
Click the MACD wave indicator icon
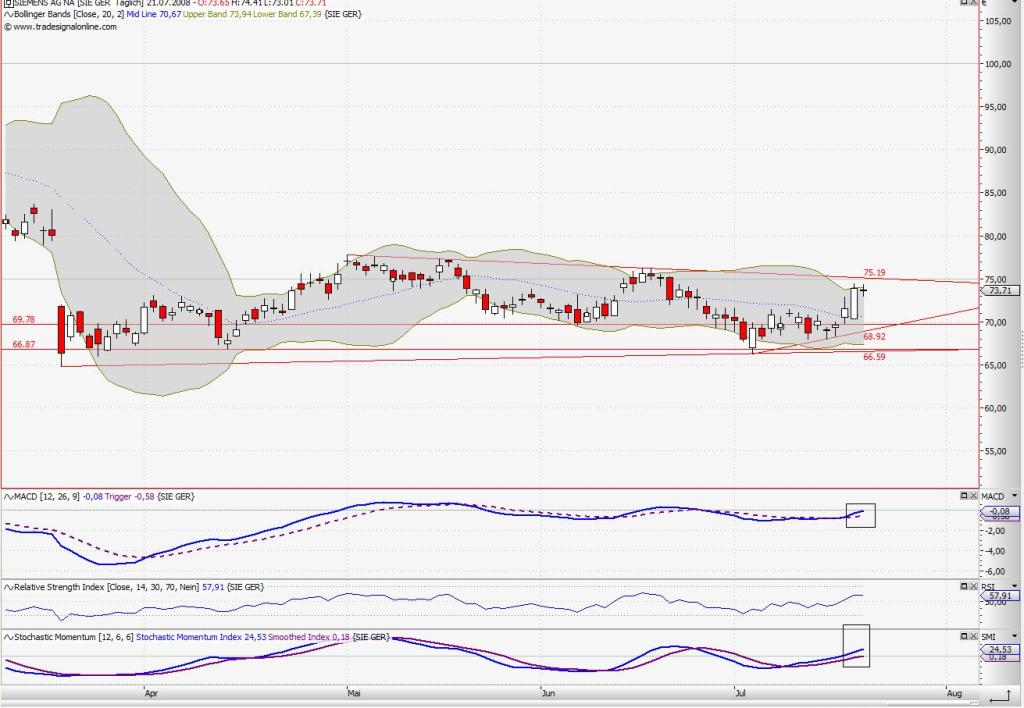(8, 497)
